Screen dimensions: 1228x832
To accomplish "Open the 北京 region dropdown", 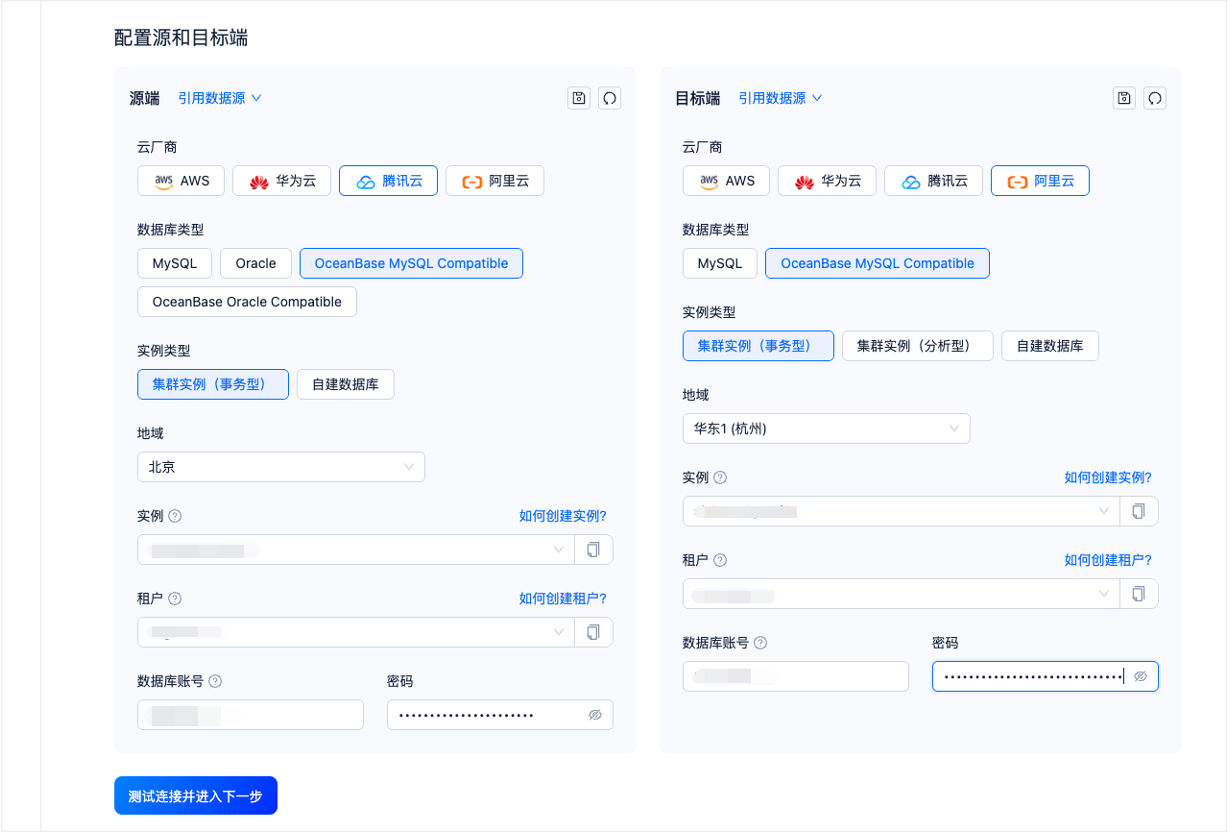I will pos(281,467).
